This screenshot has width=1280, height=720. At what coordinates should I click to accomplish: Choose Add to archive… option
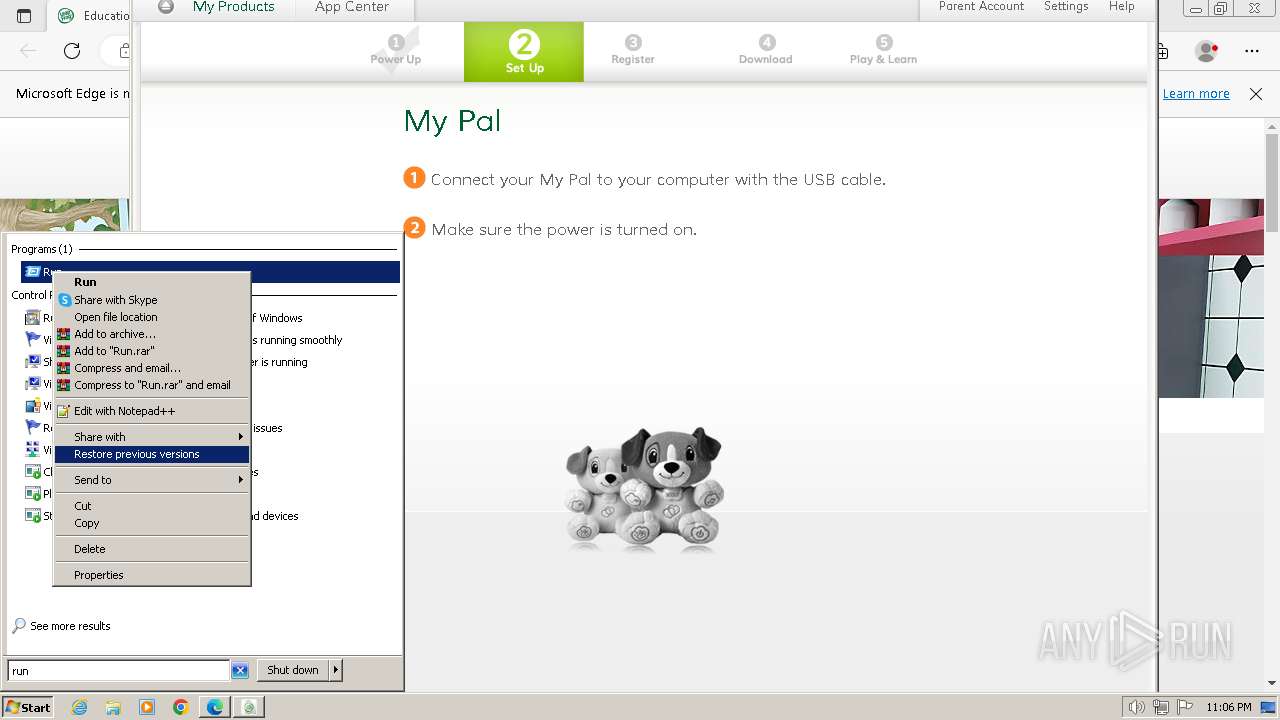[114, 334]
